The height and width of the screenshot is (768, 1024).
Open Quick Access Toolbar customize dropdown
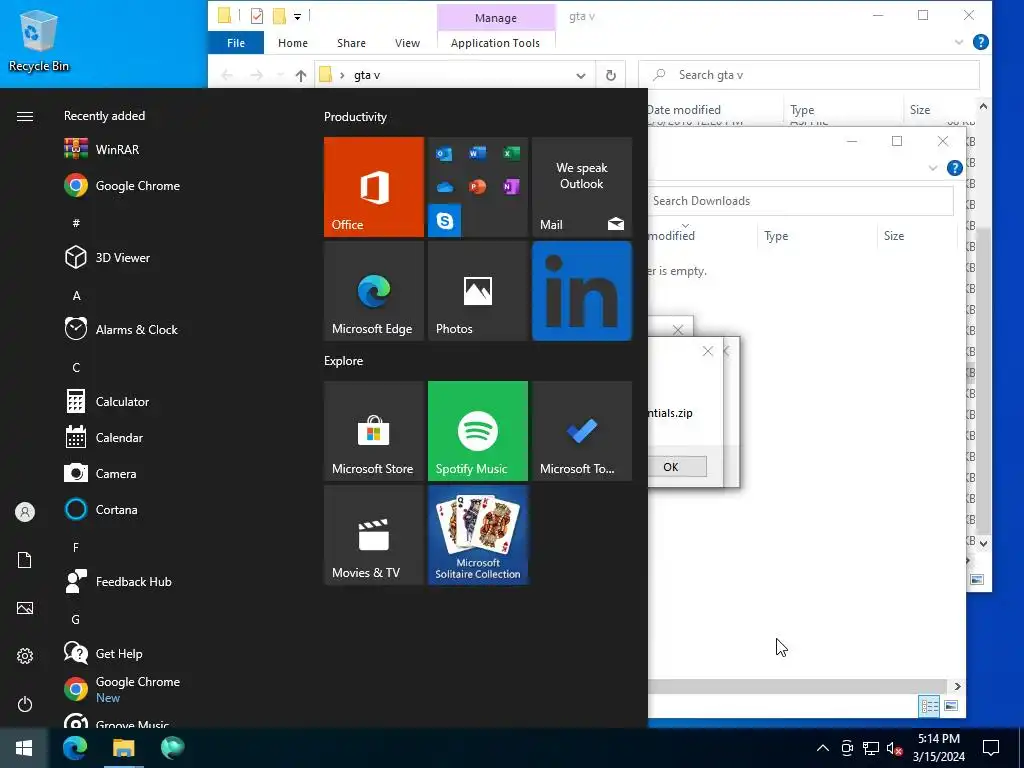pyautogui.click(x=297, y=16)
